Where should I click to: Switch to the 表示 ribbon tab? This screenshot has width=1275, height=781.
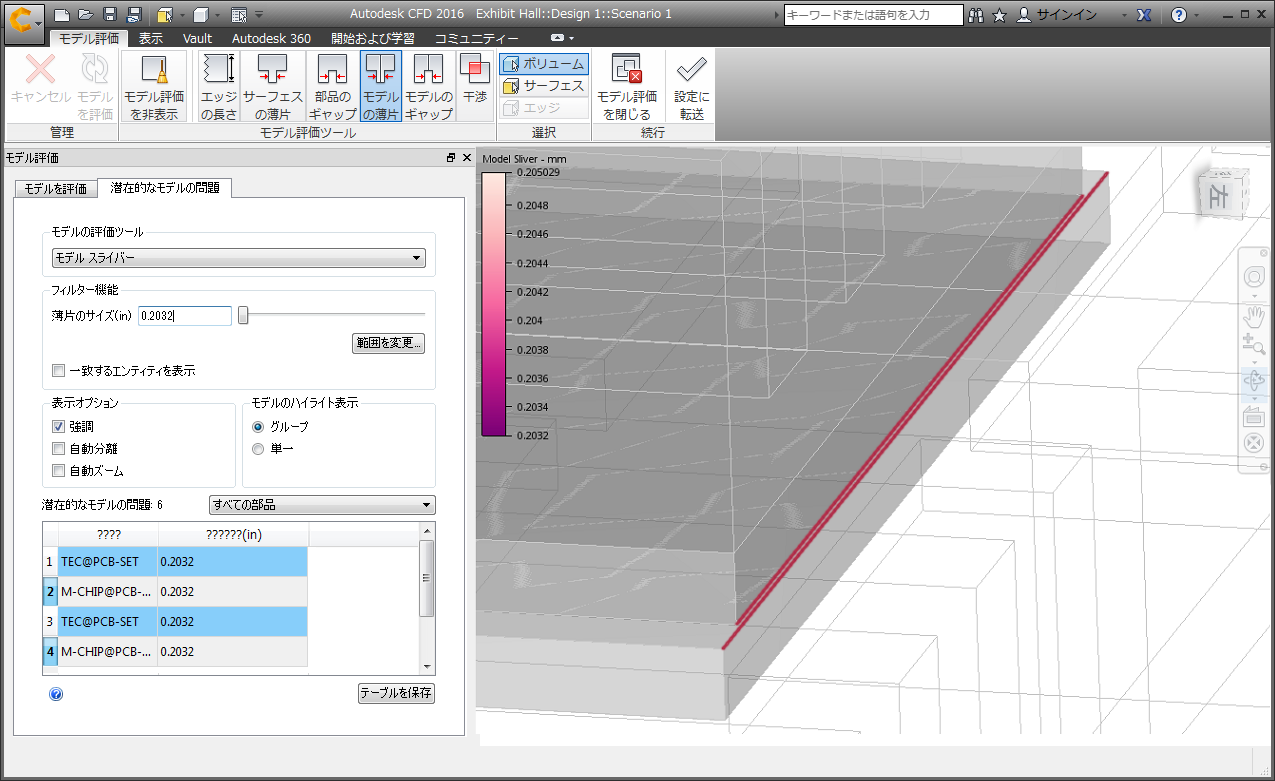pyautogui.click(x=151, y=38)
